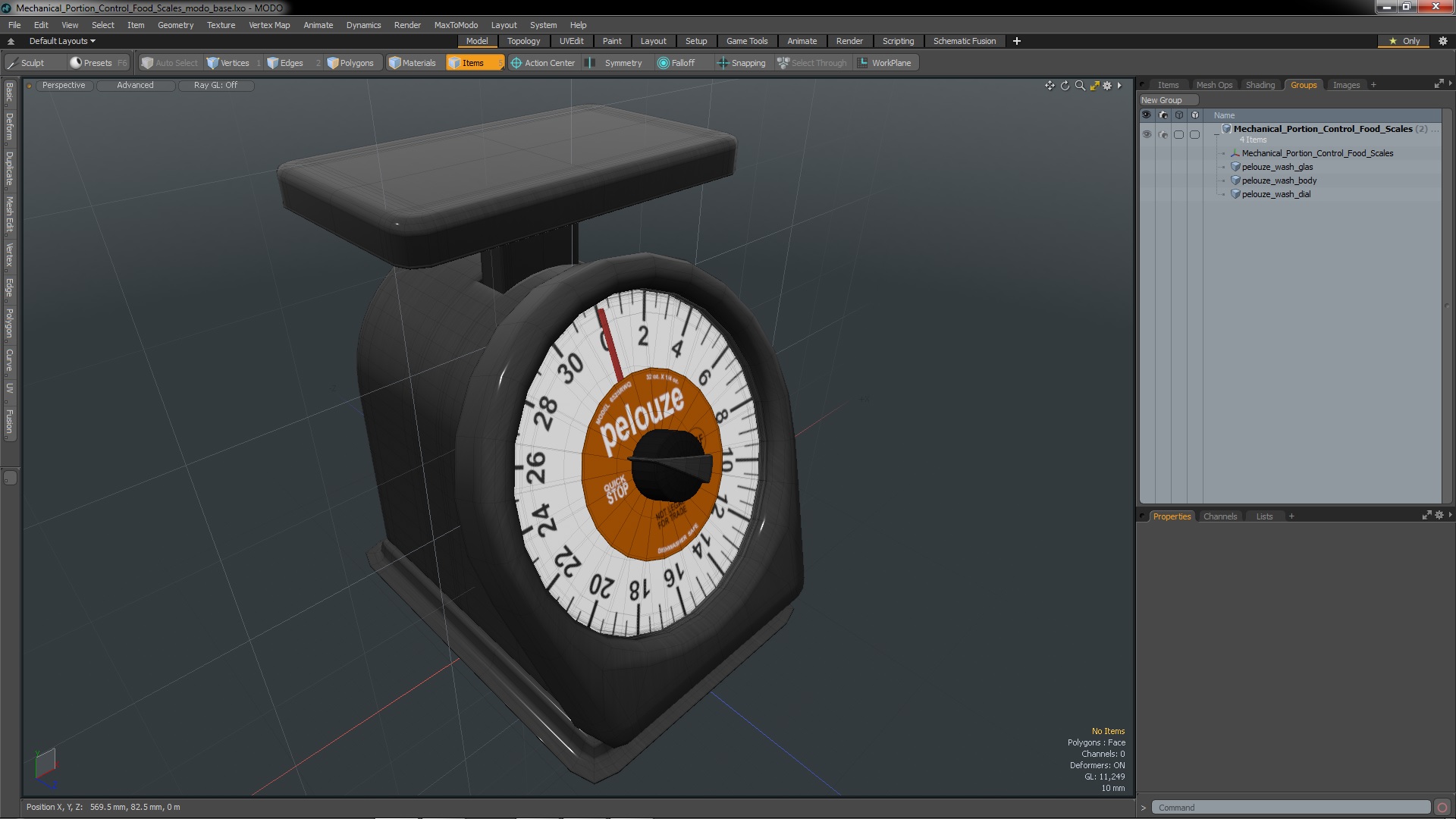
Task: Open the Perspective view type dropdown
Action: tap(64, 85)
